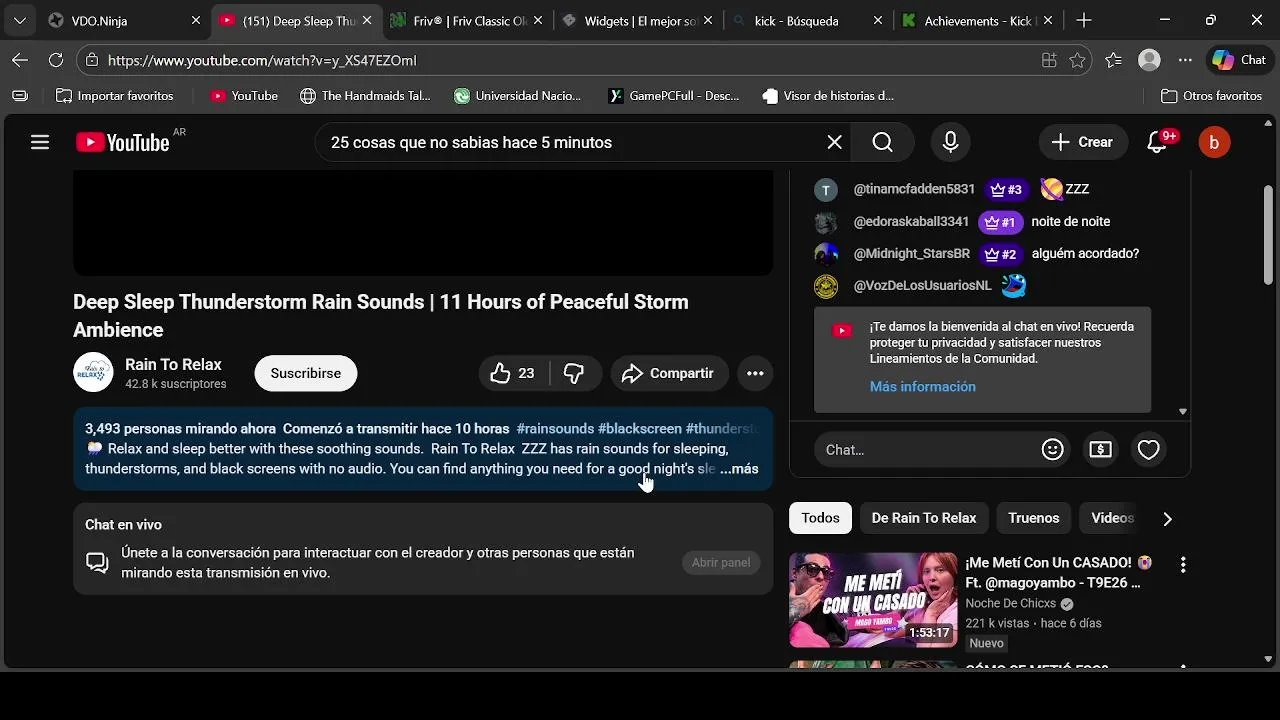Reload the page
Viewport: 1280px width, 720px height.
click(x=56, y=60)
